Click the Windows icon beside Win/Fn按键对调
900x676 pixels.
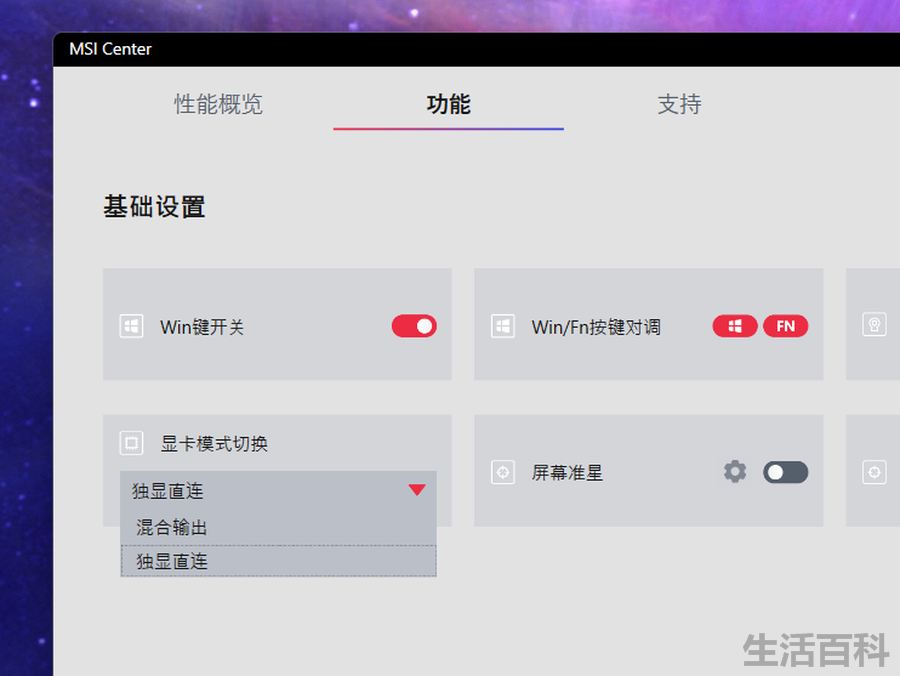pyautogui.click(x=503, y=327)
